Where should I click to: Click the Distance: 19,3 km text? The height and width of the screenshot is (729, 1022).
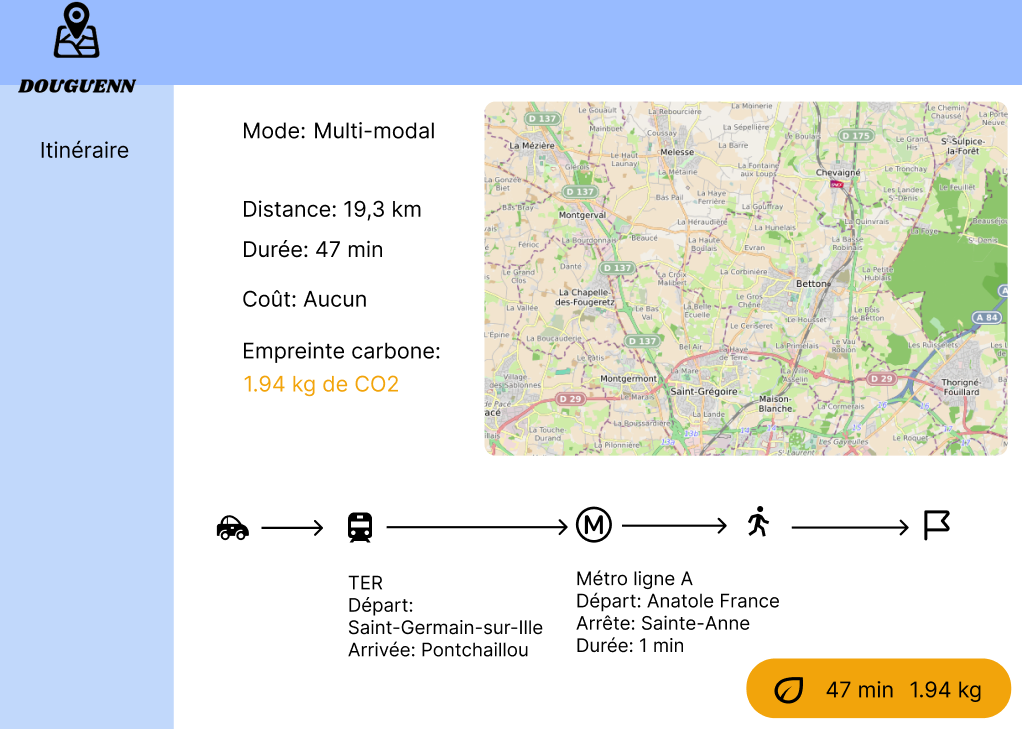click(332, 209)
